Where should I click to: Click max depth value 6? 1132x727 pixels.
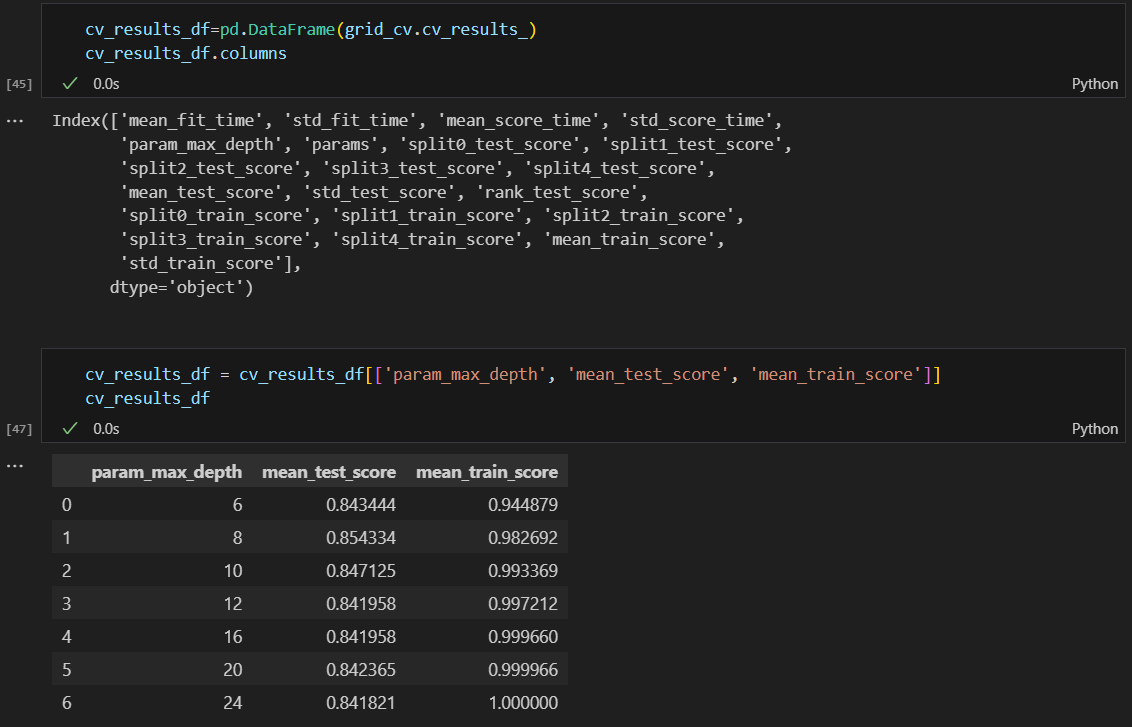pos(238,505)
